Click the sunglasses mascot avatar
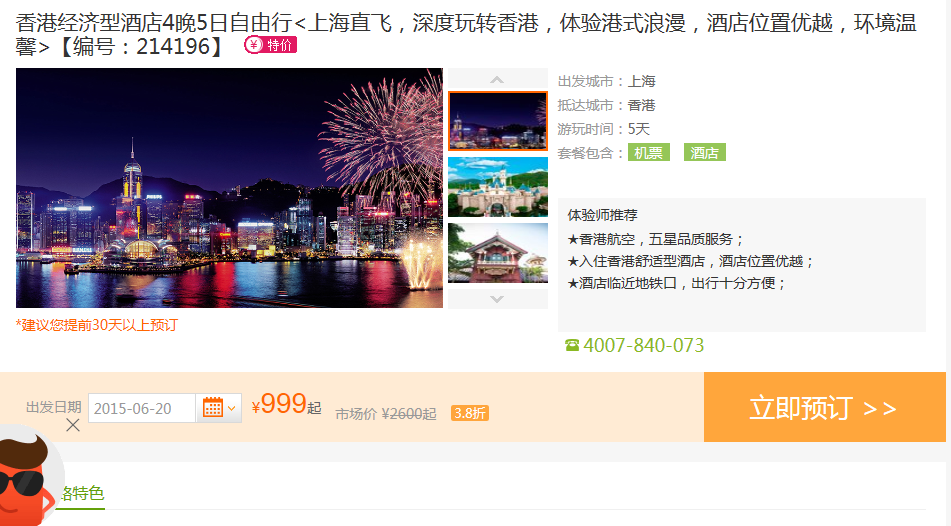 (x=27, y=476)
